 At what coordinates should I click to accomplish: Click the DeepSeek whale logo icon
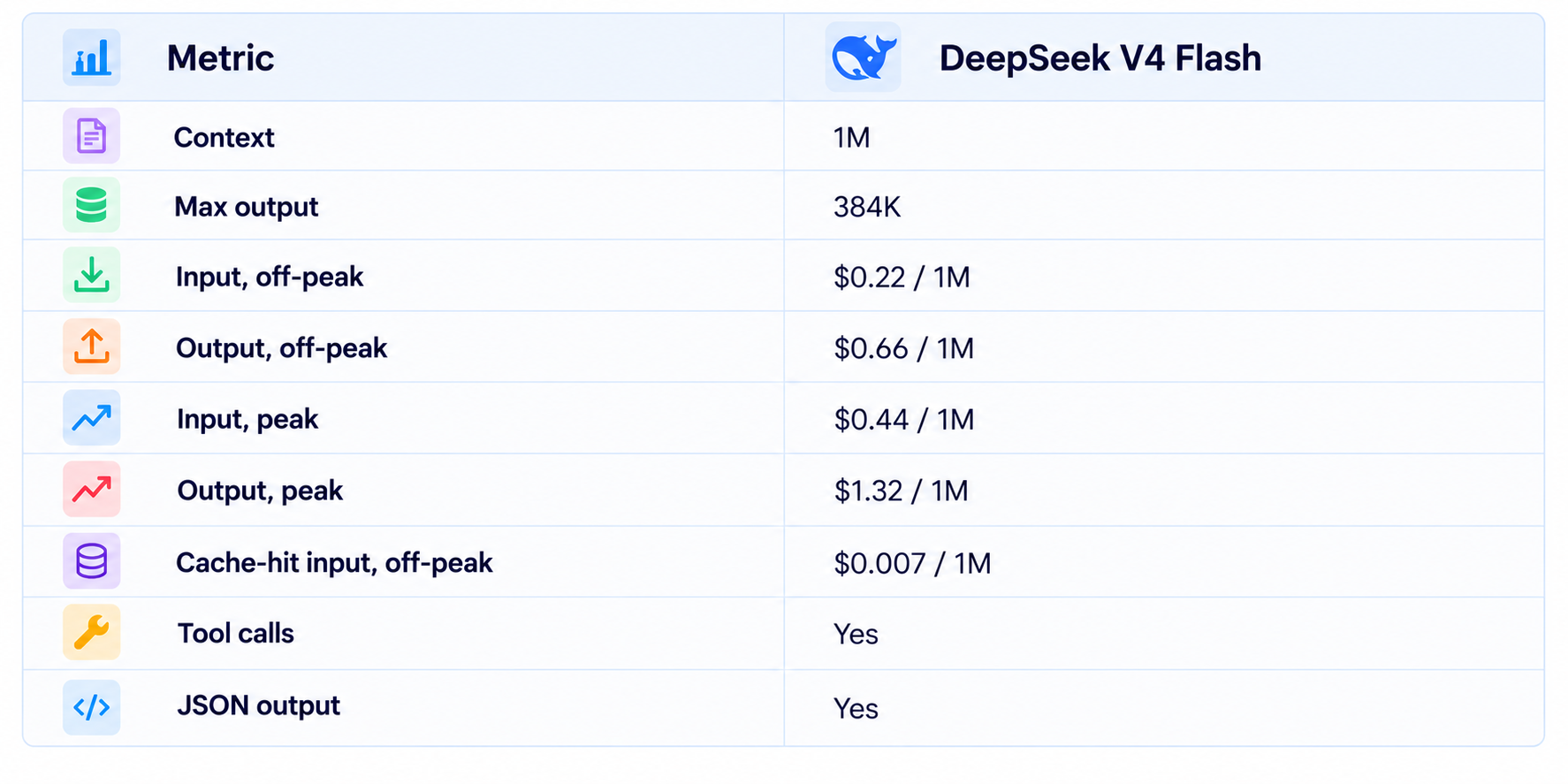(x=864, y=57)
